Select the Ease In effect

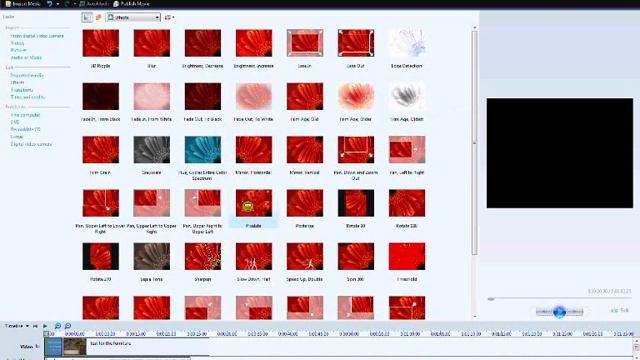tap(304, 43)
